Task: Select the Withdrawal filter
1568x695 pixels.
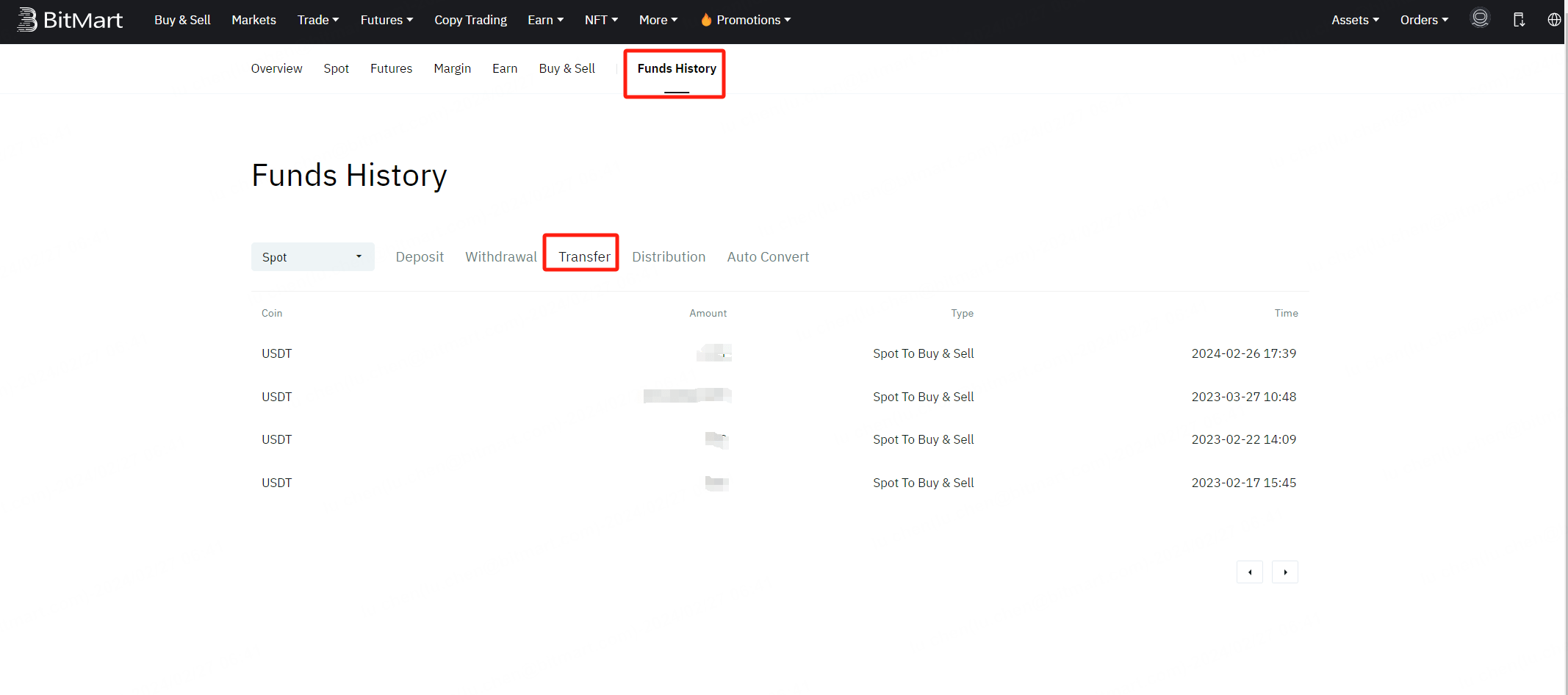Action: [x=500, y=256]
